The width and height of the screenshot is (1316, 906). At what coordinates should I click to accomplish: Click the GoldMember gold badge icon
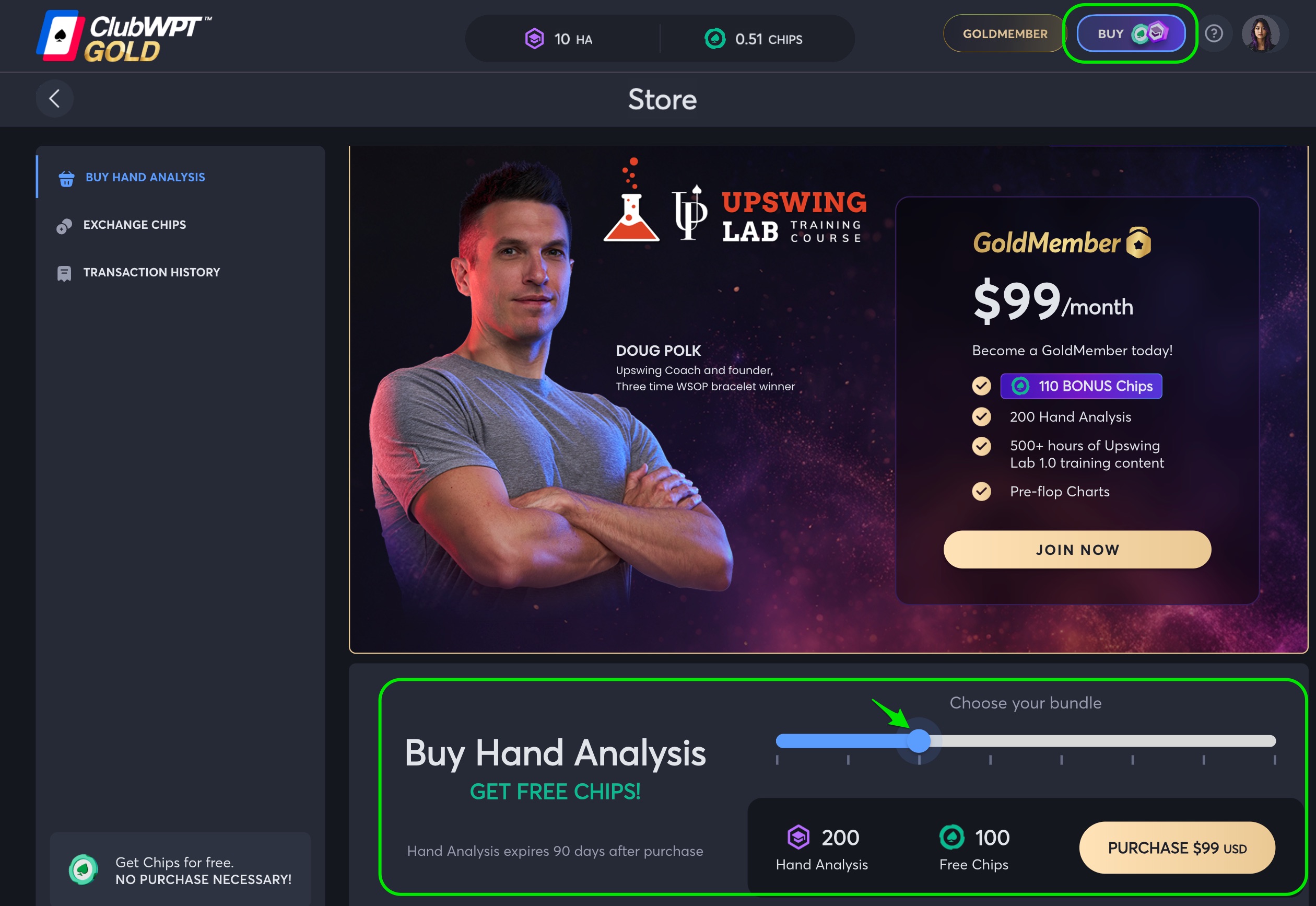point(1138,243)
